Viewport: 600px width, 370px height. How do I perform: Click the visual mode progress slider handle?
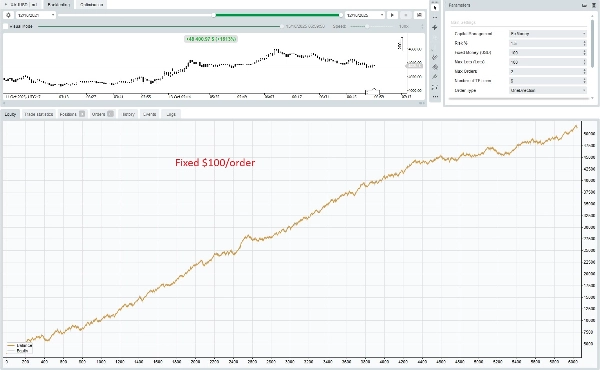(282, 26)
